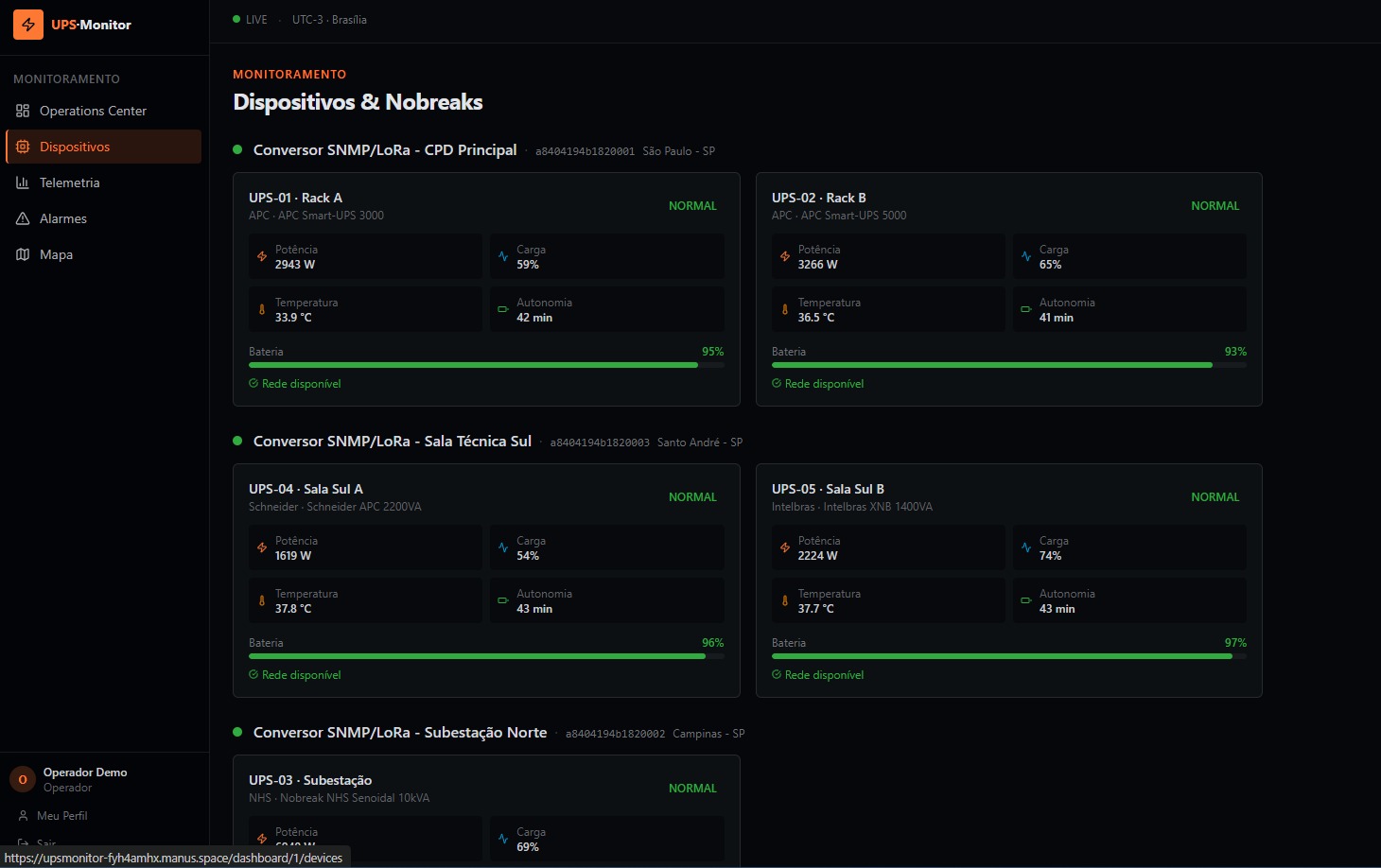Click the 33.9 °C temperature reading
The image size is (1381, 868).
(x=293, y=318)
